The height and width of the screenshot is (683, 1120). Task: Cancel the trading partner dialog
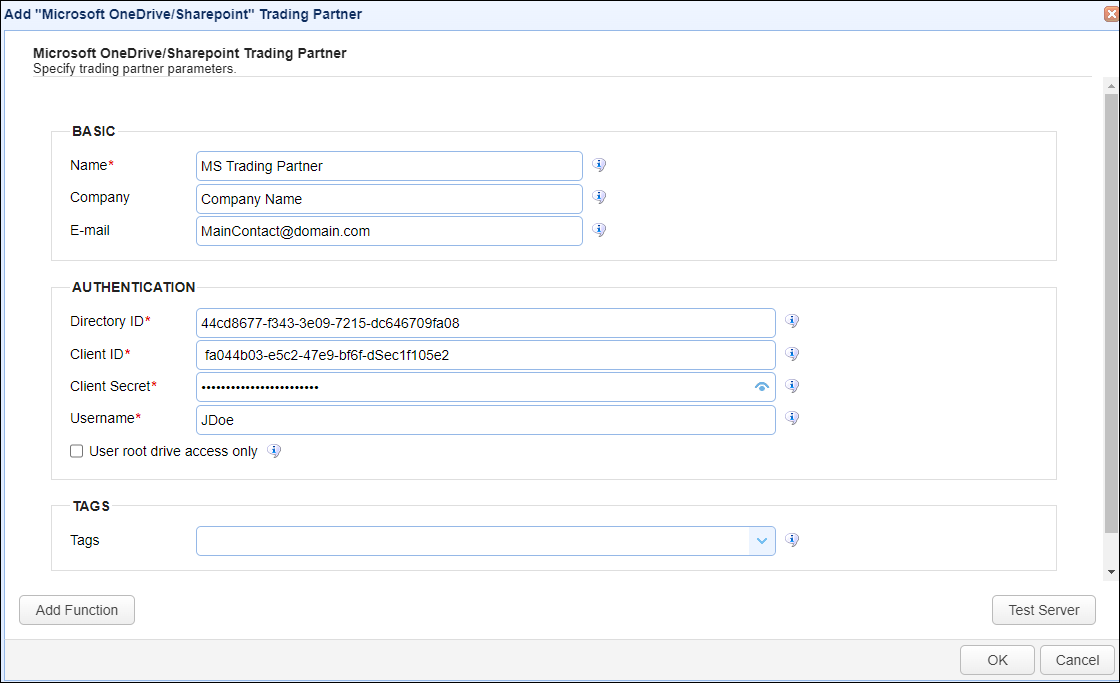point(1077,660)
